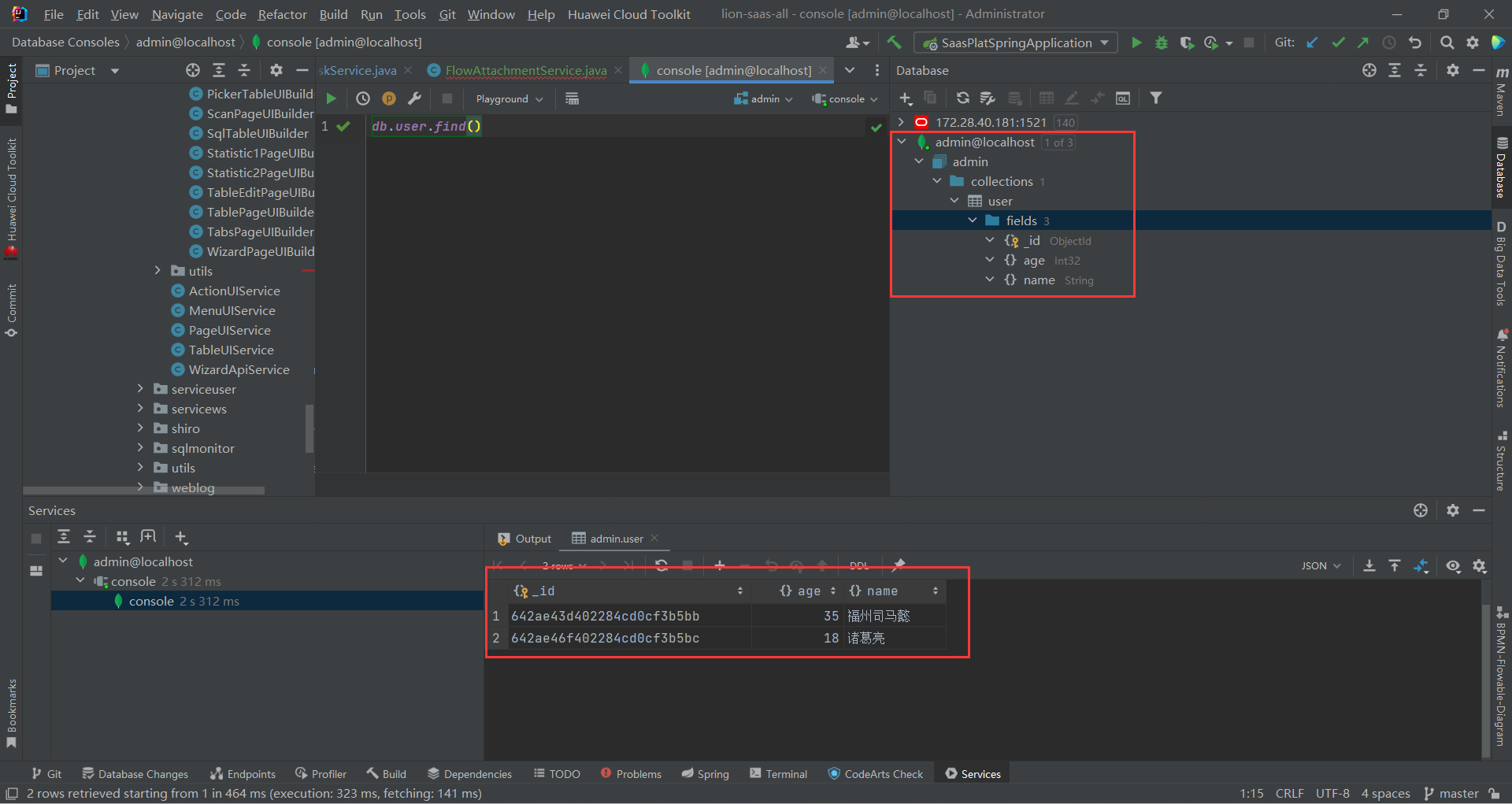
Task: Select the name field in the user collection
Action: tap(1039, 280)
